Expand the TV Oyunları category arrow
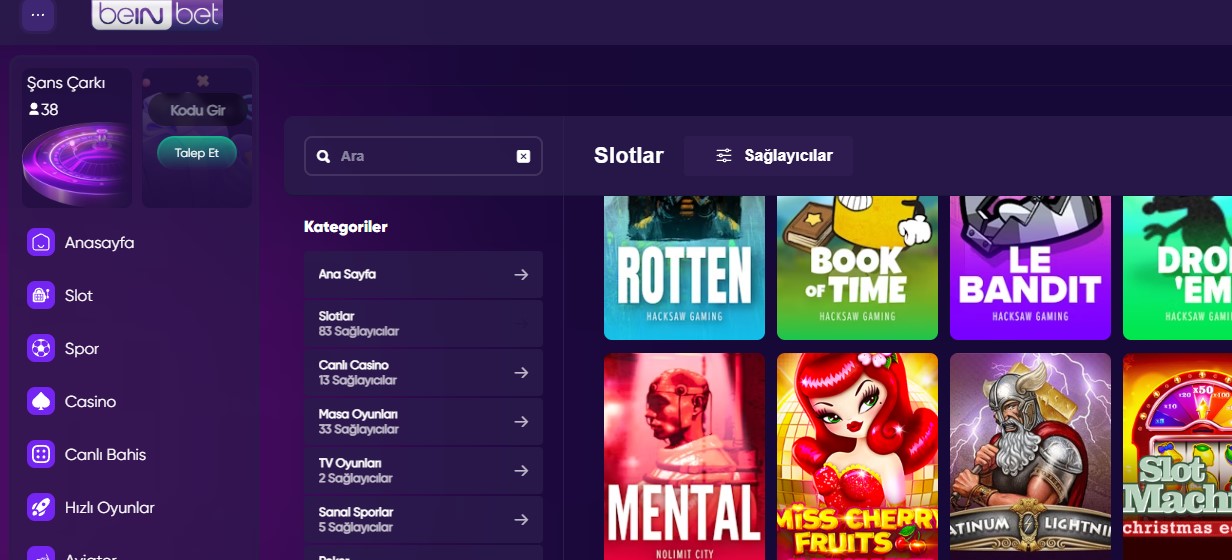The height and width of the screenshot is (560, 1232). click(521, 470)
